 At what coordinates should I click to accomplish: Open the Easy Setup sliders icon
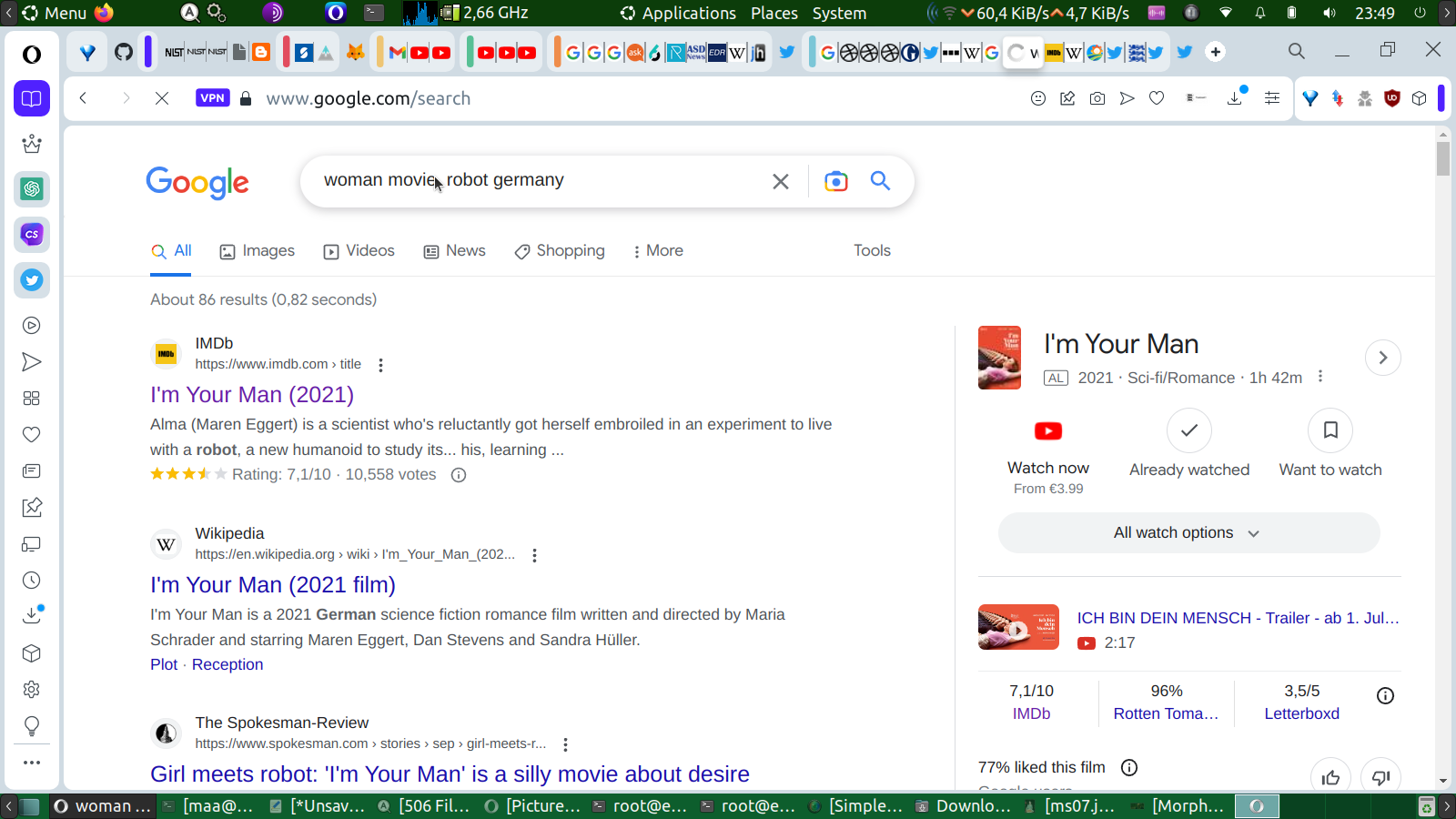point(1272,98)
